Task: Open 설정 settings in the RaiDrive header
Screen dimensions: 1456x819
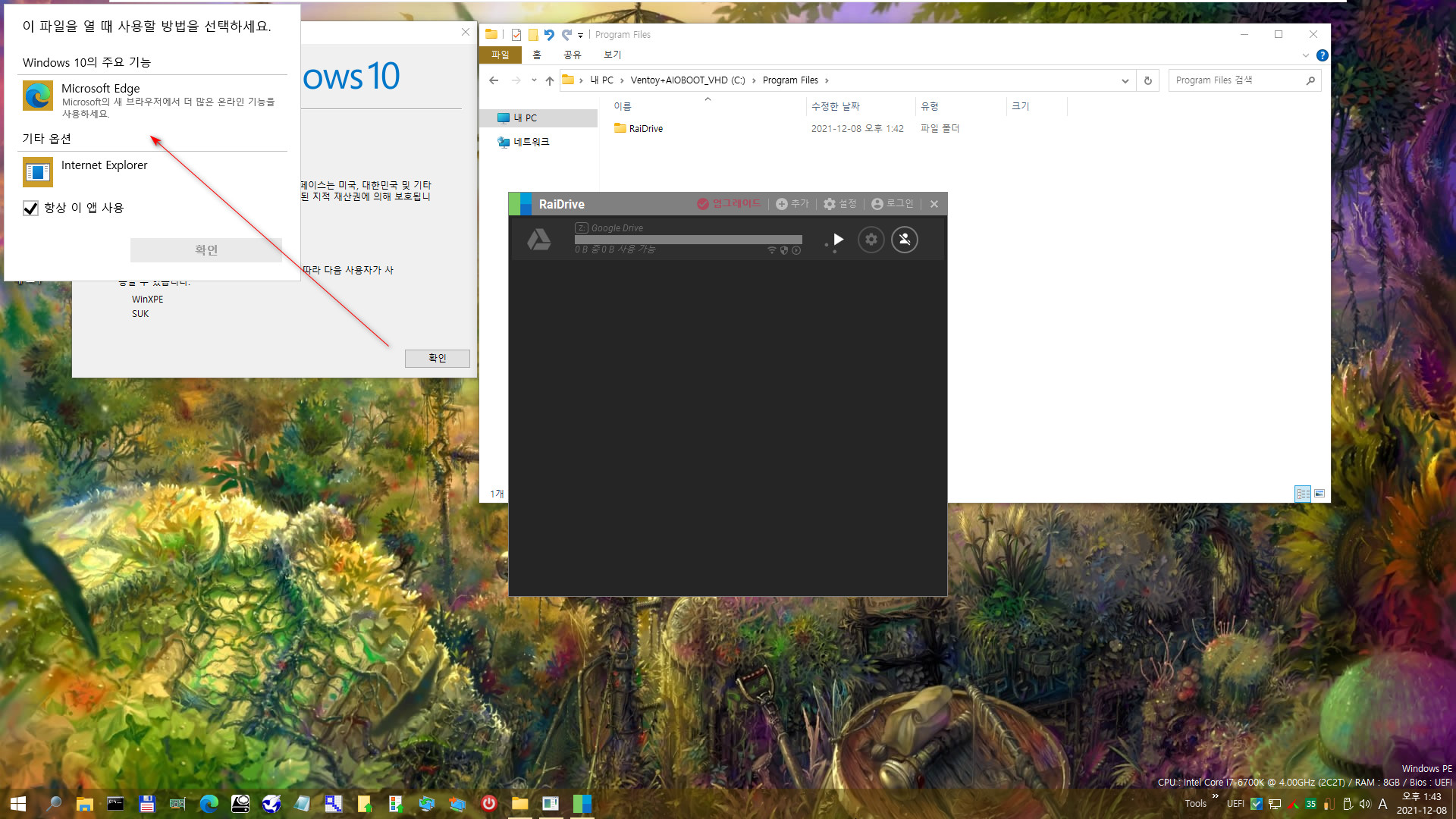Action: pyautogui.click(x=840, y=204)
